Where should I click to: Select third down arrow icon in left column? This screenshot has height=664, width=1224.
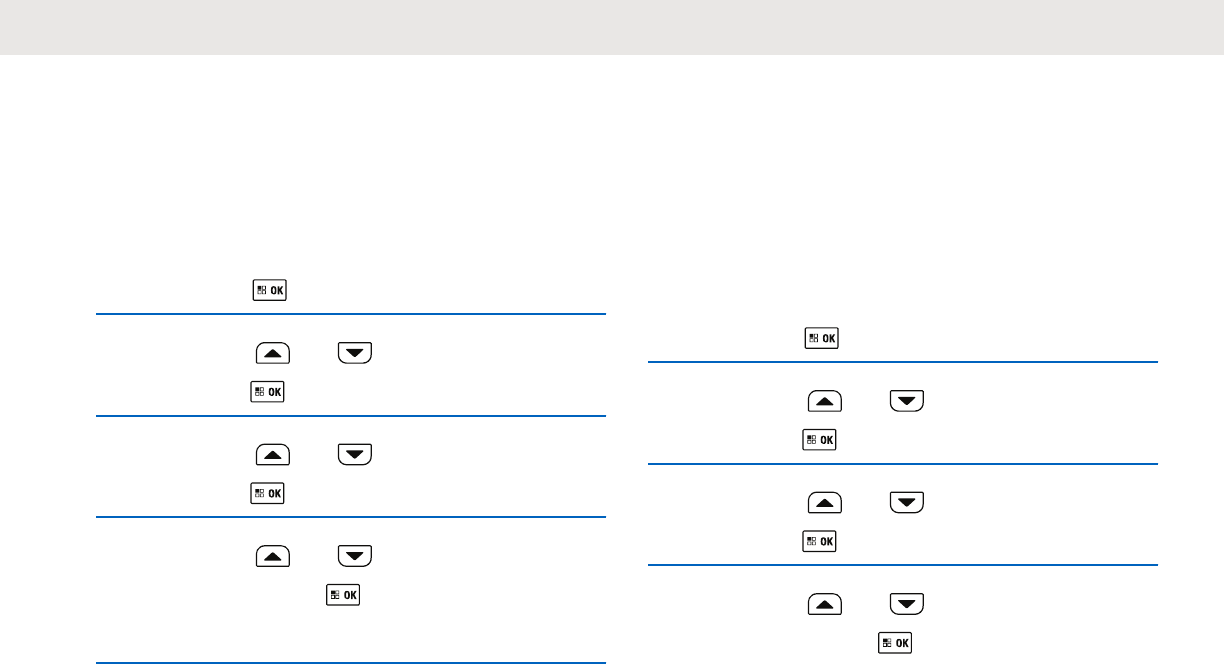click(355, 555)
